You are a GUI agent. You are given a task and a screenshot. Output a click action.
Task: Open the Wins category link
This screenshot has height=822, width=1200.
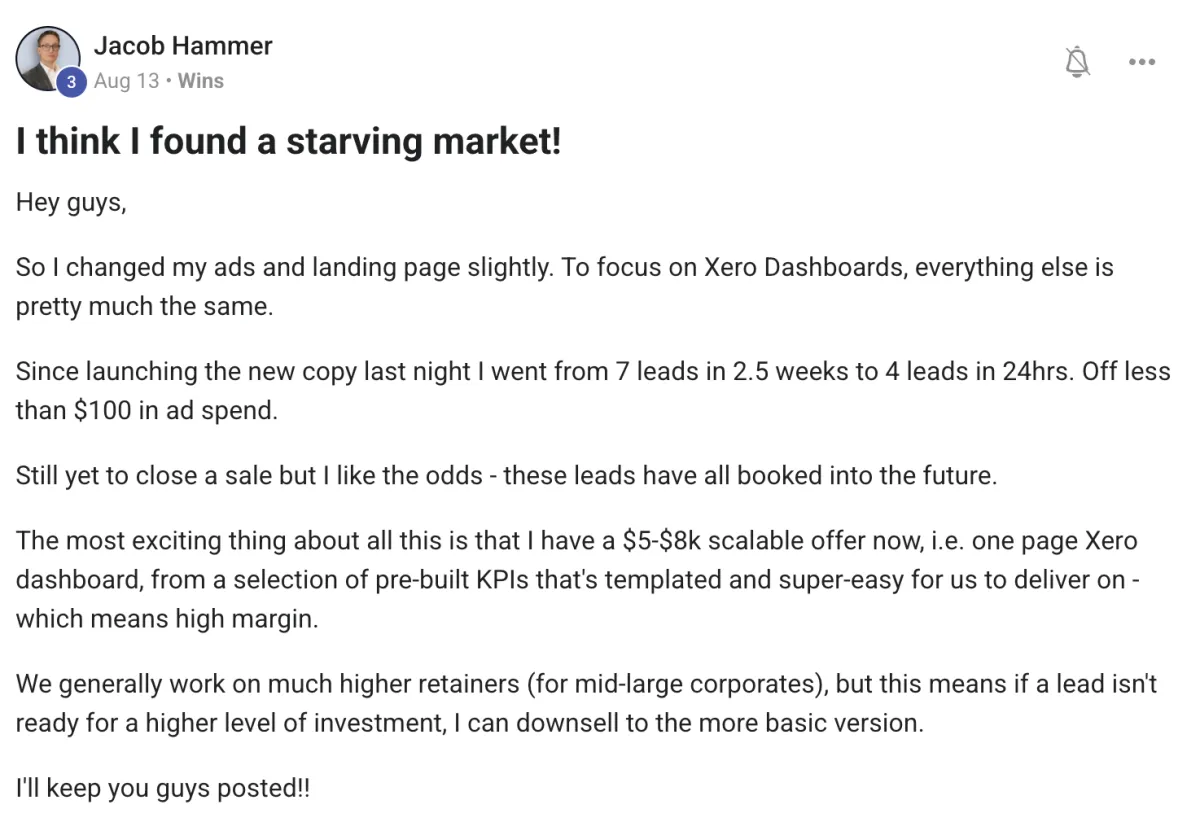[x=201, y=81]
